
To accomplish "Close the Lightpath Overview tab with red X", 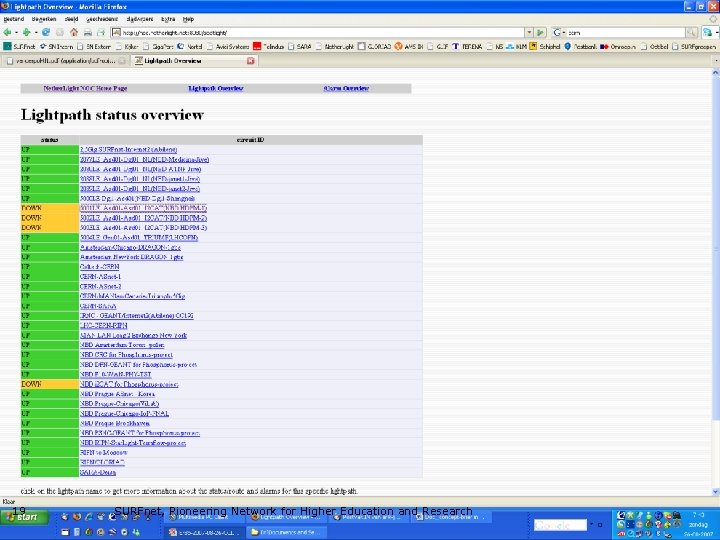I will pyautogui.click(x=251, y=61).
